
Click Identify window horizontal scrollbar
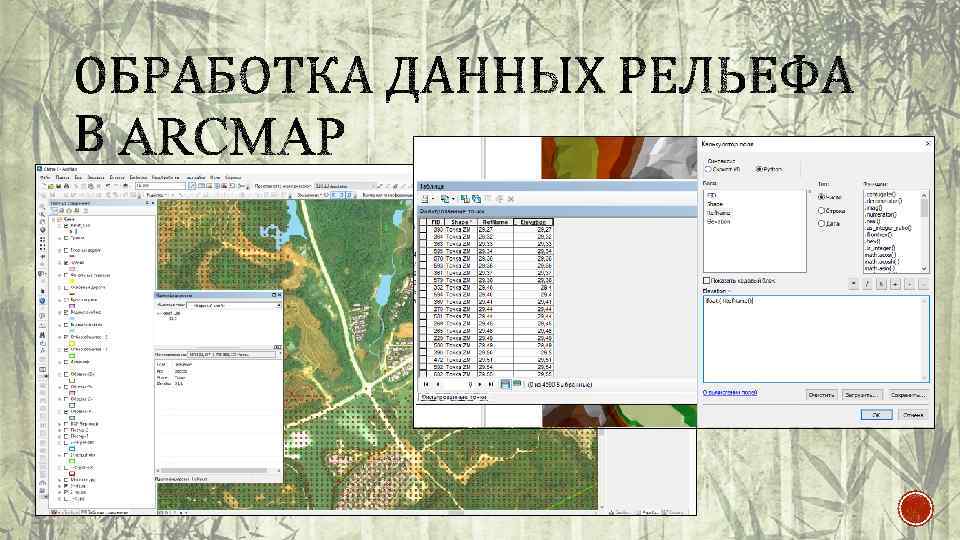pos(218,470)
